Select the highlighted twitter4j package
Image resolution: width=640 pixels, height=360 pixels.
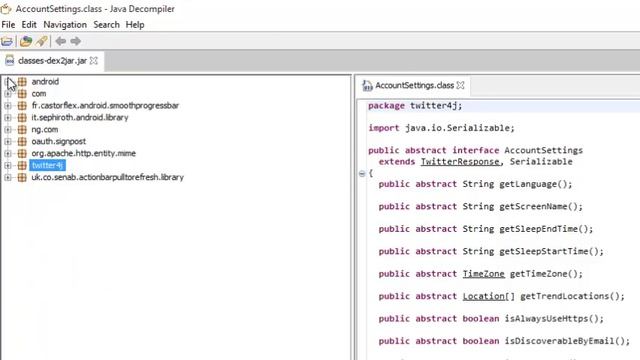[x=47, y=165]
